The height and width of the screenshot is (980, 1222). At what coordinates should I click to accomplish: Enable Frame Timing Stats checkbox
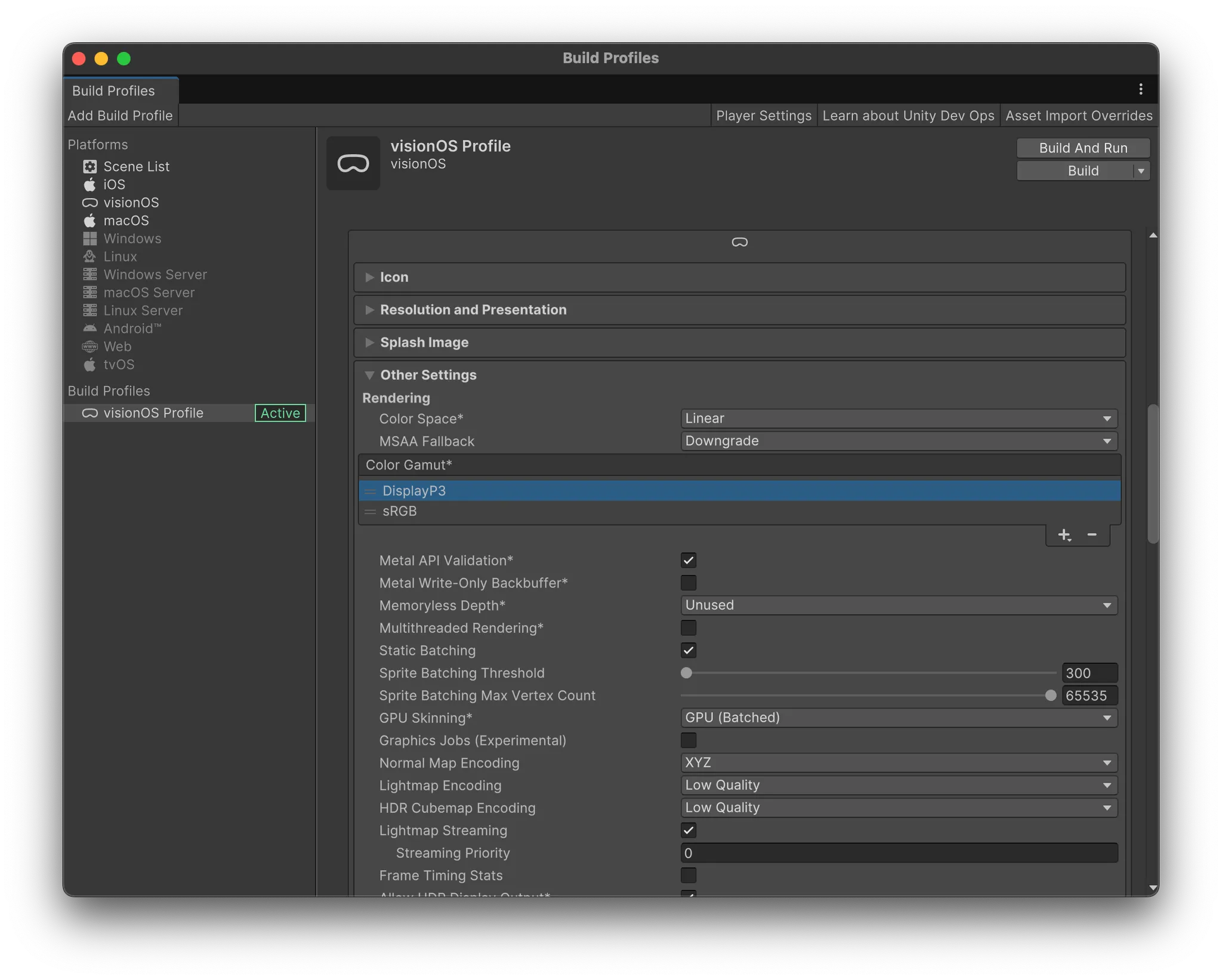688,875
